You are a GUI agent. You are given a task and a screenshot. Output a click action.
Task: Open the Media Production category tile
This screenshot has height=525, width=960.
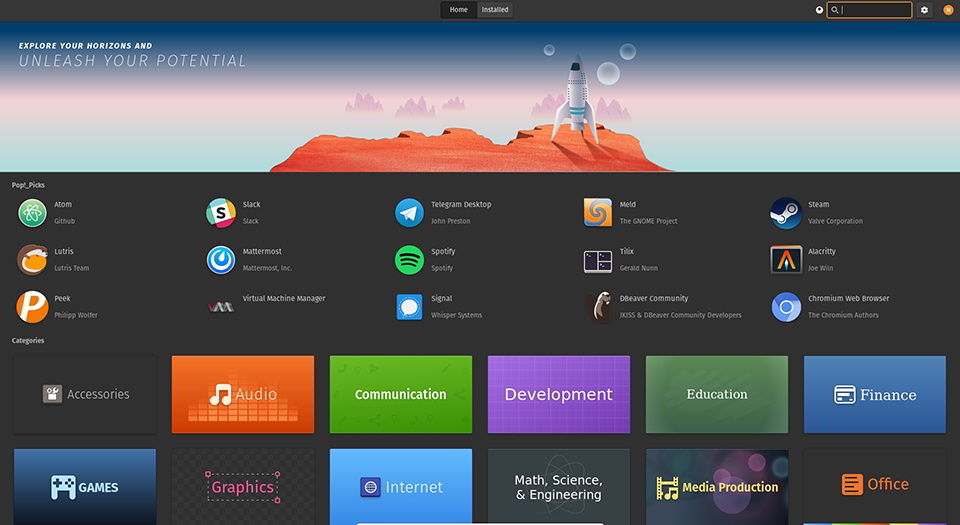tap(717, 487)
